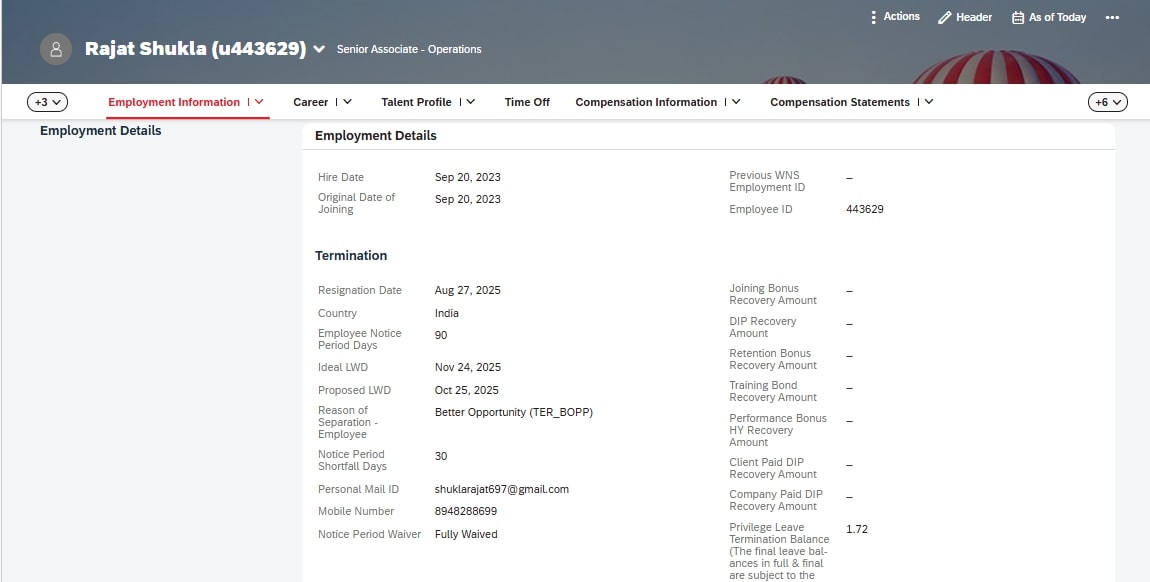
Task: Click the As of Today calendar icon
Action: [x=1018, y=18]
